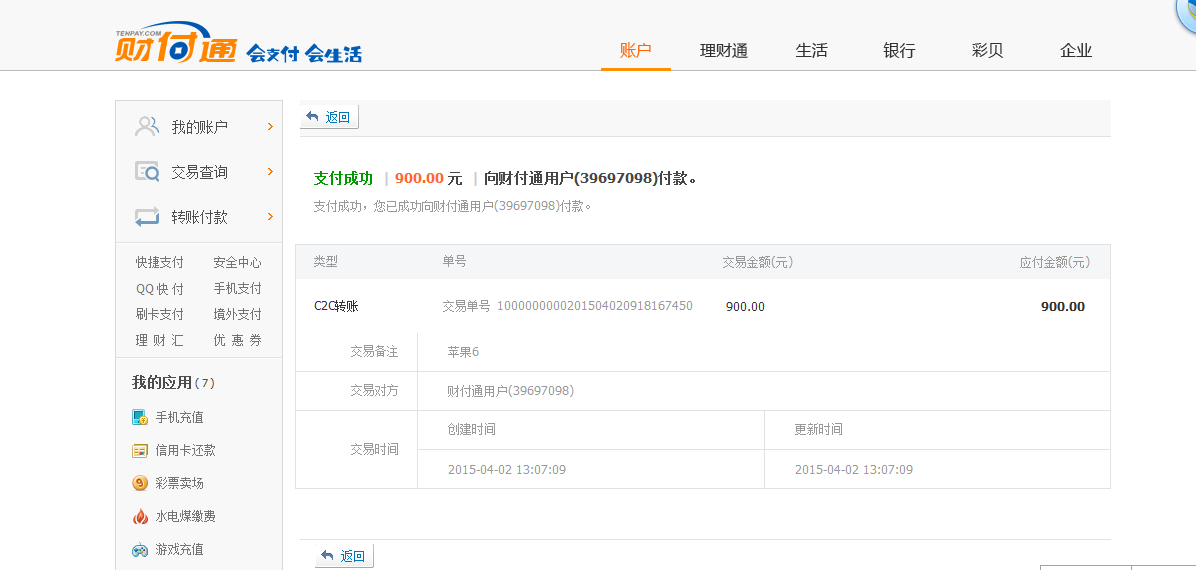Expand 我的账户 with its orange chevron
This screenshot has height=570, width=1196.
270,126
